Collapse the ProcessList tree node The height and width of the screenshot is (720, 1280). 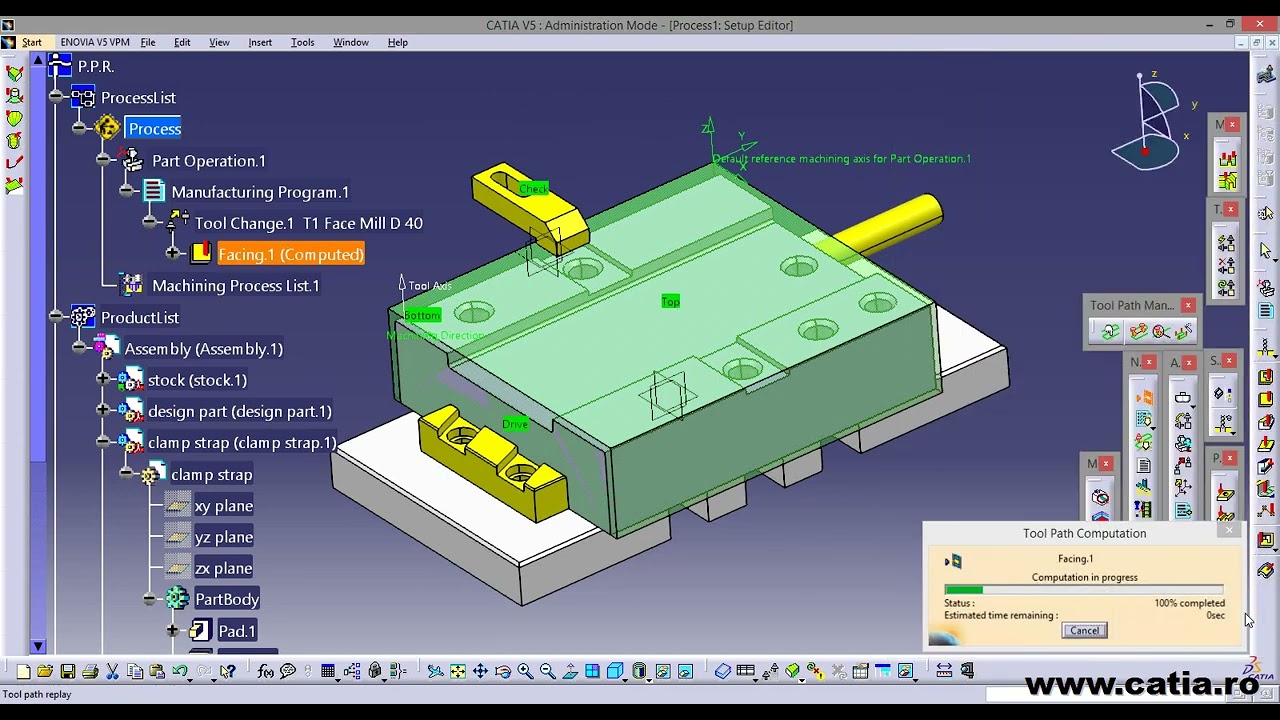click(x=56, y=97)
